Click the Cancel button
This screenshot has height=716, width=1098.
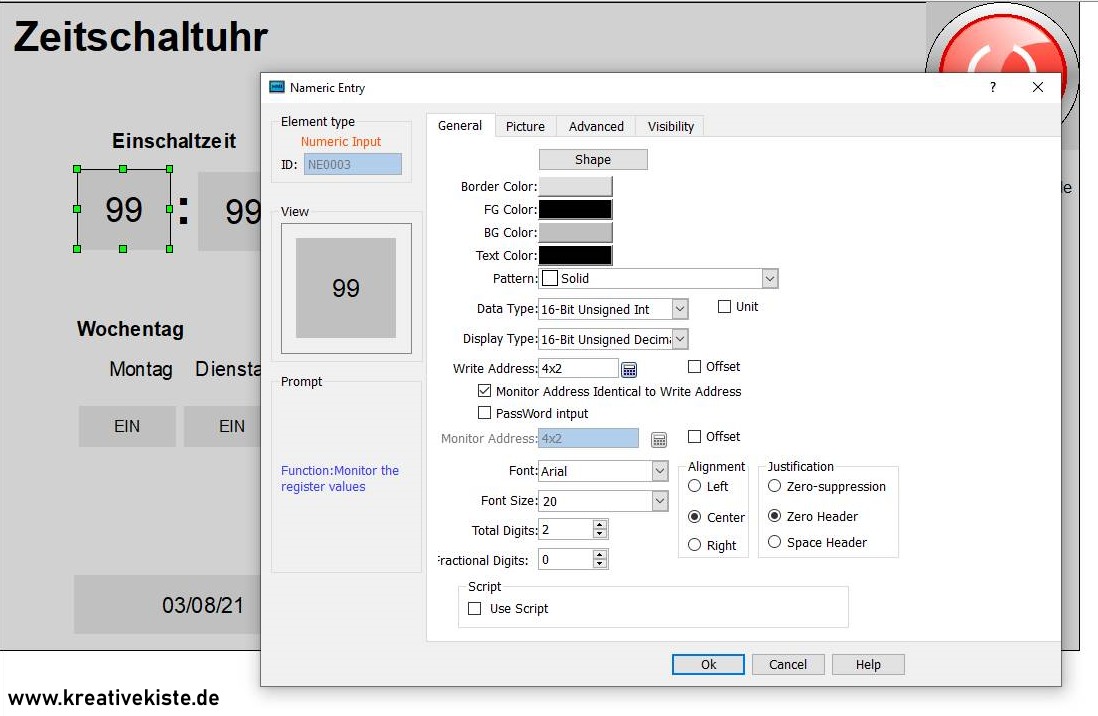pyautogui.click(x=788, y=664)
